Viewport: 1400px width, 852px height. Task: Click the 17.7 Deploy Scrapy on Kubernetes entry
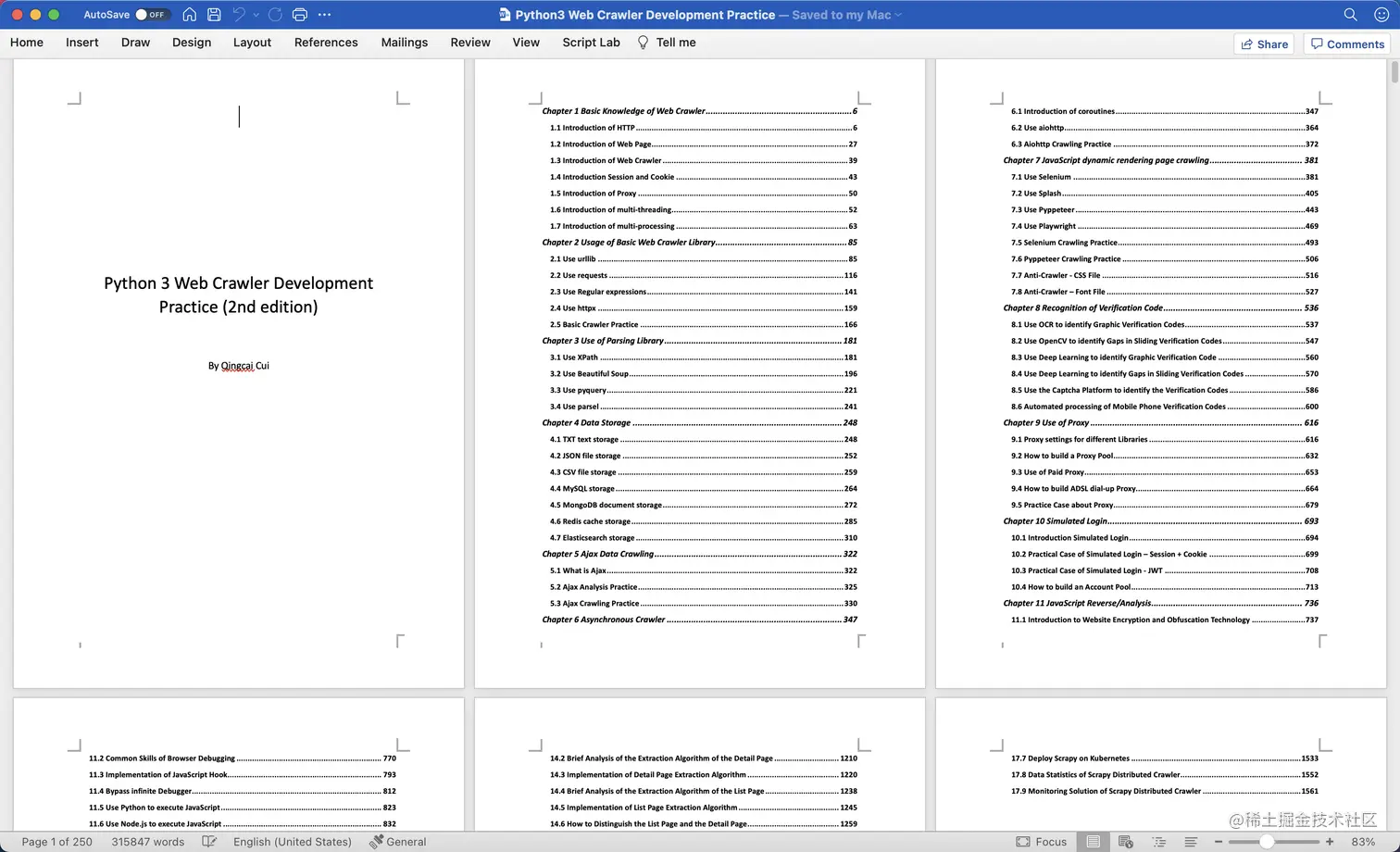click(1165, 758)
